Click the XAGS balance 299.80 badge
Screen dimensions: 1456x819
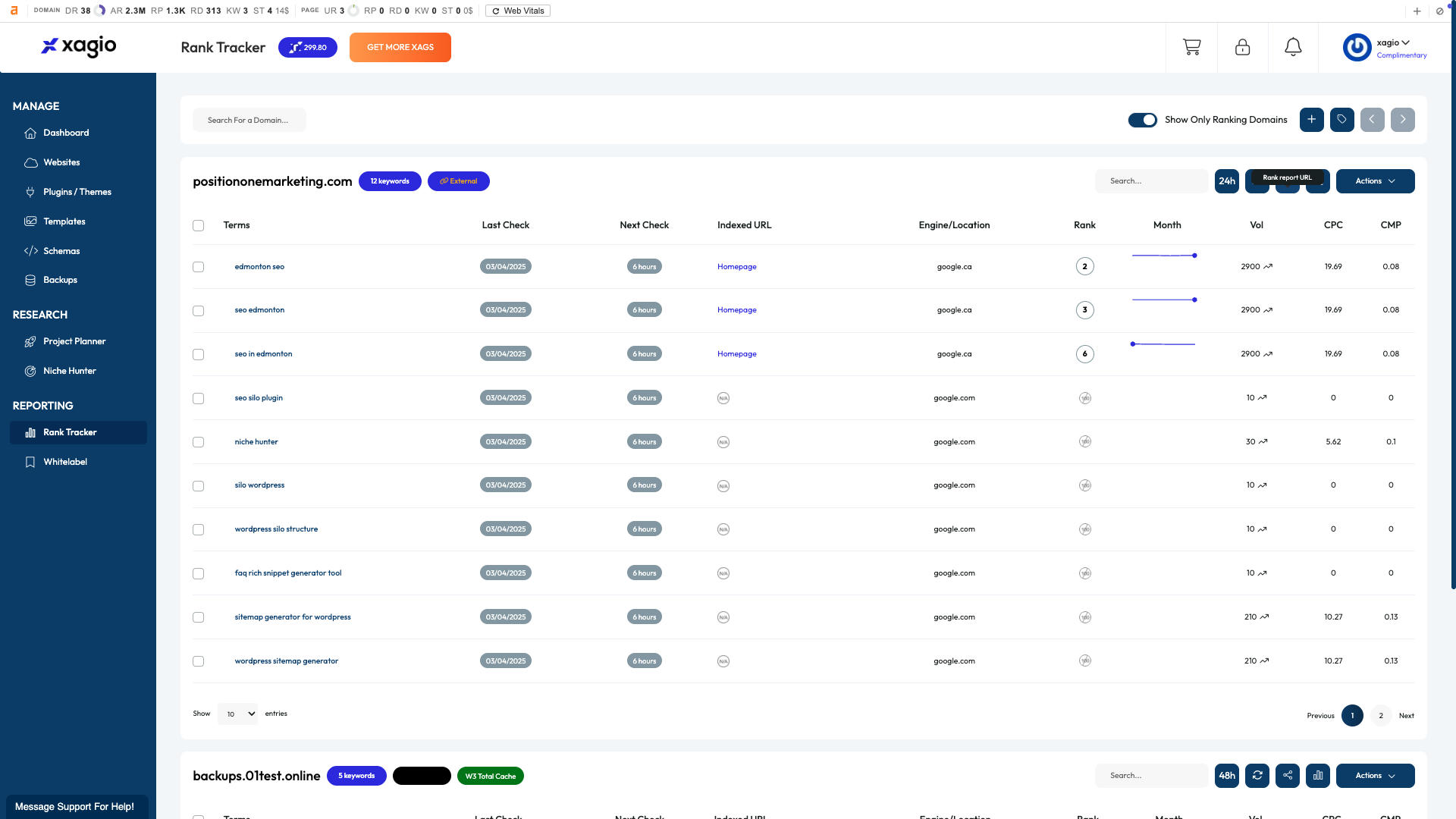[308, 47]
